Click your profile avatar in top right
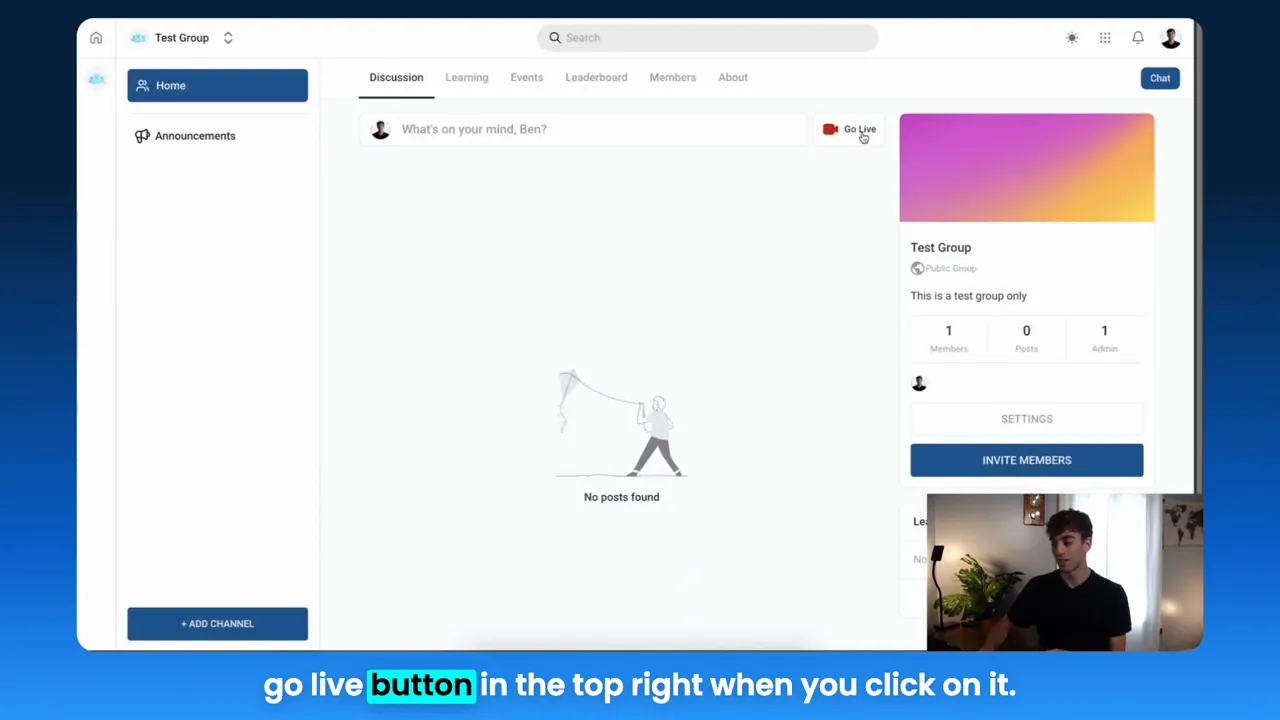 tap(1170, 37)
